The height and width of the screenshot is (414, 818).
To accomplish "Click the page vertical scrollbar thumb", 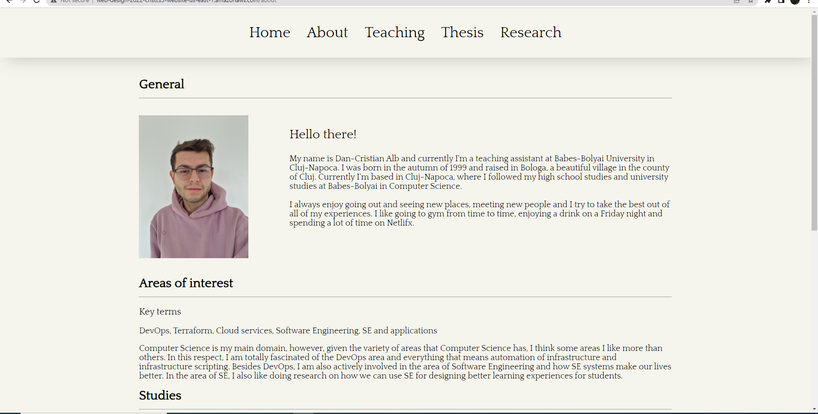I will point(814,123).
